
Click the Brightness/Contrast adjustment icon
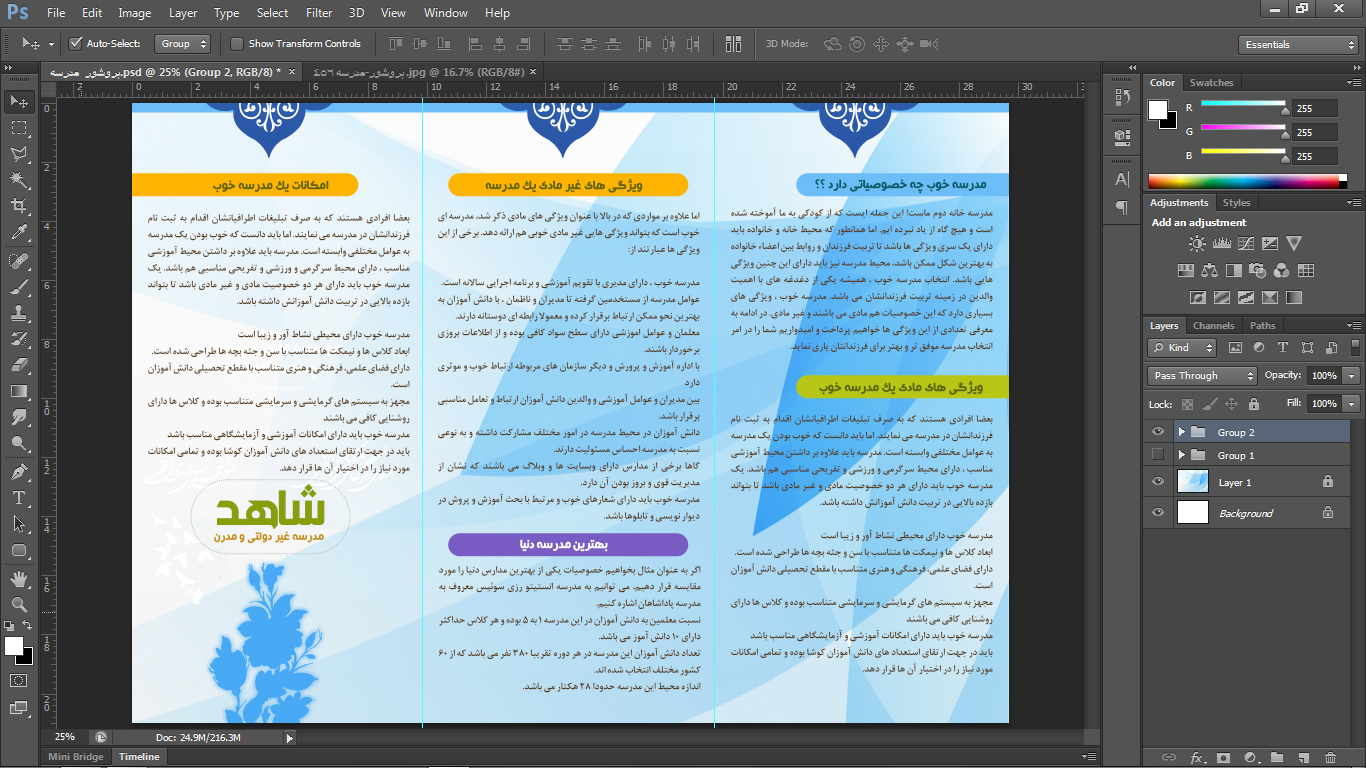(x=1197, y=243)
